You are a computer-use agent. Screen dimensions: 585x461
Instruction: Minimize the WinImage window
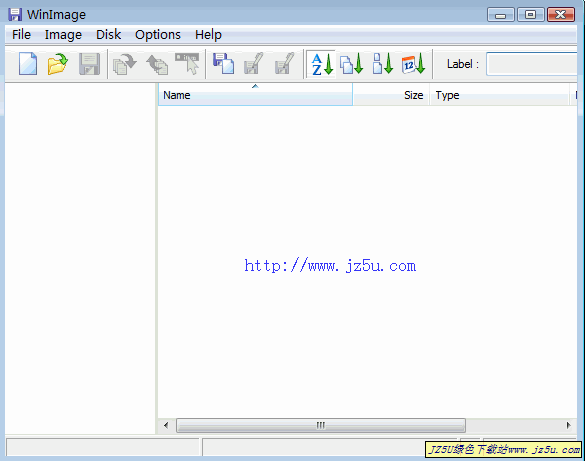tap(501, 15)
